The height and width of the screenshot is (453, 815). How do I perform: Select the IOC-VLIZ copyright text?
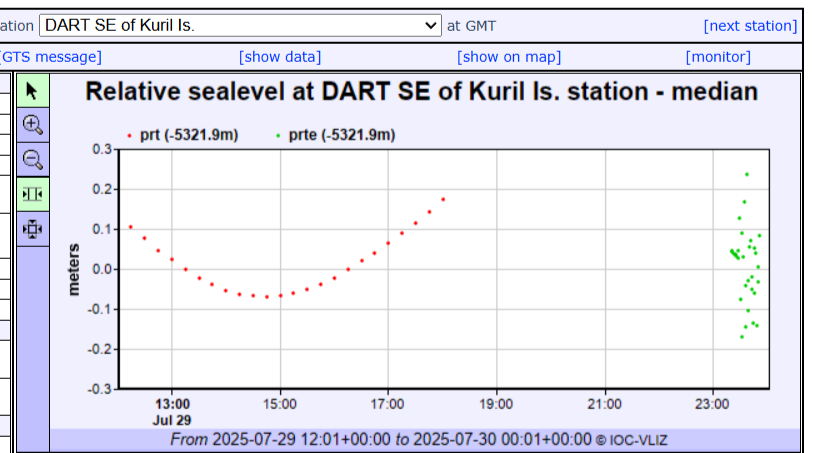[632, 441]
